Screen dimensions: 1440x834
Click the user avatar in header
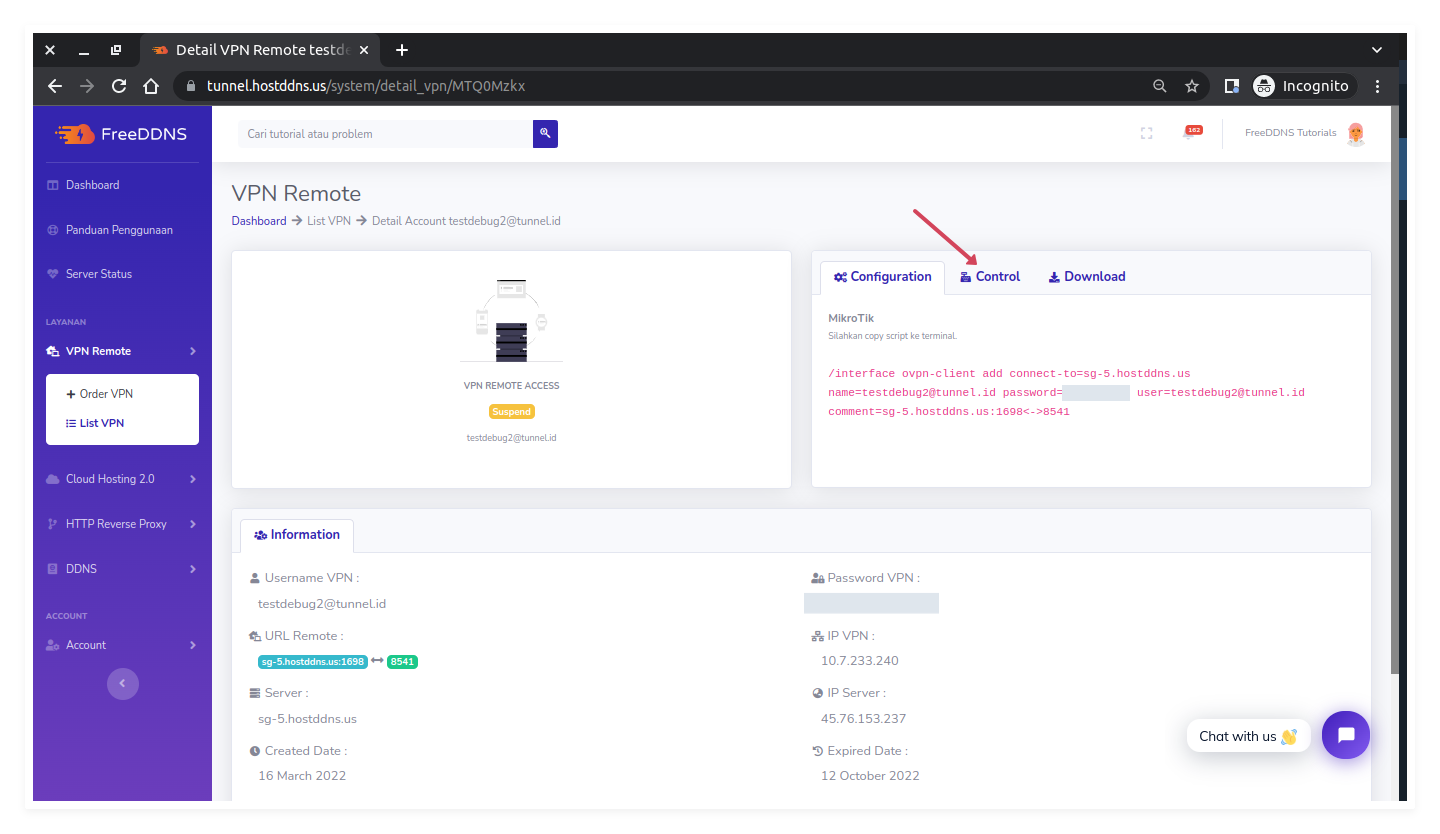click(1355, 133)
